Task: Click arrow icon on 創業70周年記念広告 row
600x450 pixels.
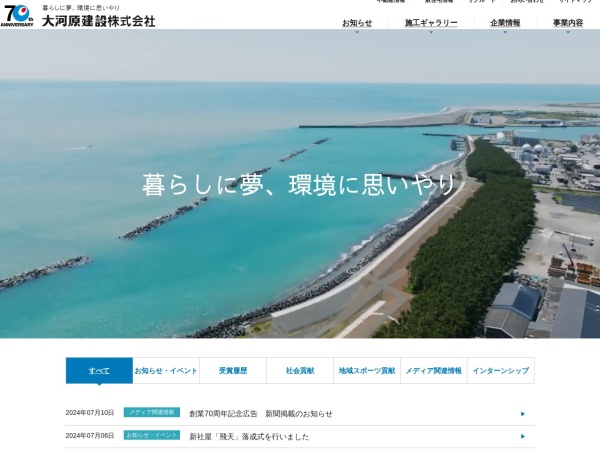Action: click(523, 414)
